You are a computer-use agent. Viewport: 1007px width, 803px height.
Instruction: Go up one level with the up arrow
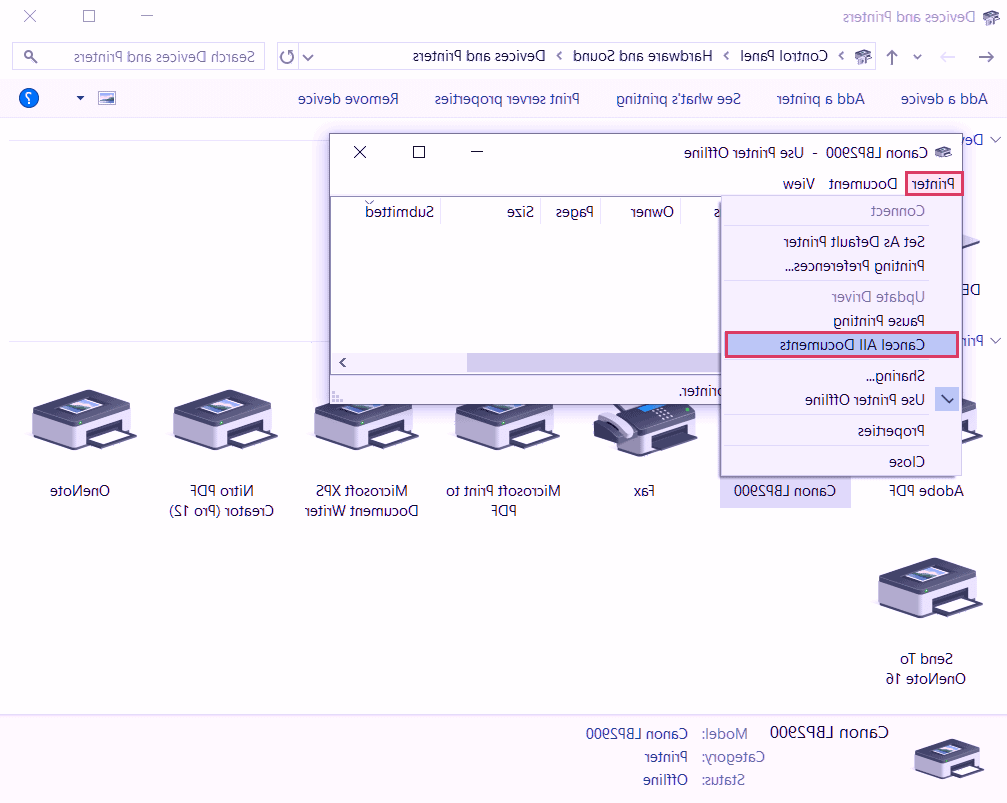(x=891, y=57)
